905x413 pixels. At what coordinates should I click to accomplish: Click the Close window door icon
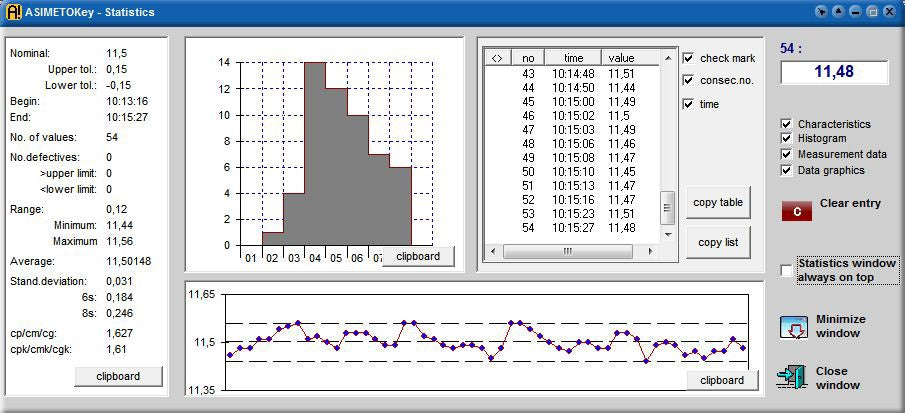pos(793,377)
